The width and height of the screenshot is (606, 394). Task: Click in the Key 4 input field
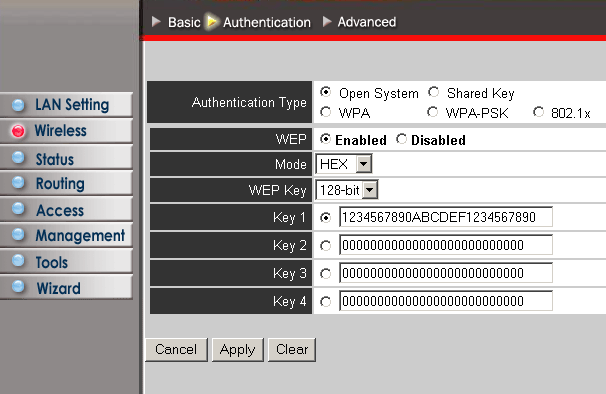point(446,301)
